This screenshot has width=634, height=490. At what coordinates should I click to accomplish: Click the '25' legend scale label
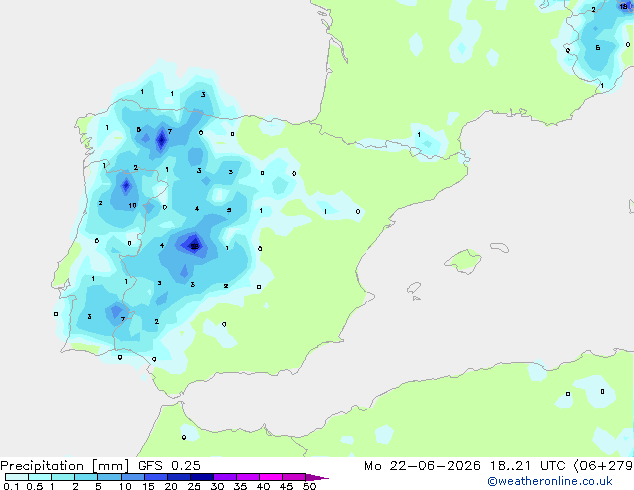tap(194, 486)
